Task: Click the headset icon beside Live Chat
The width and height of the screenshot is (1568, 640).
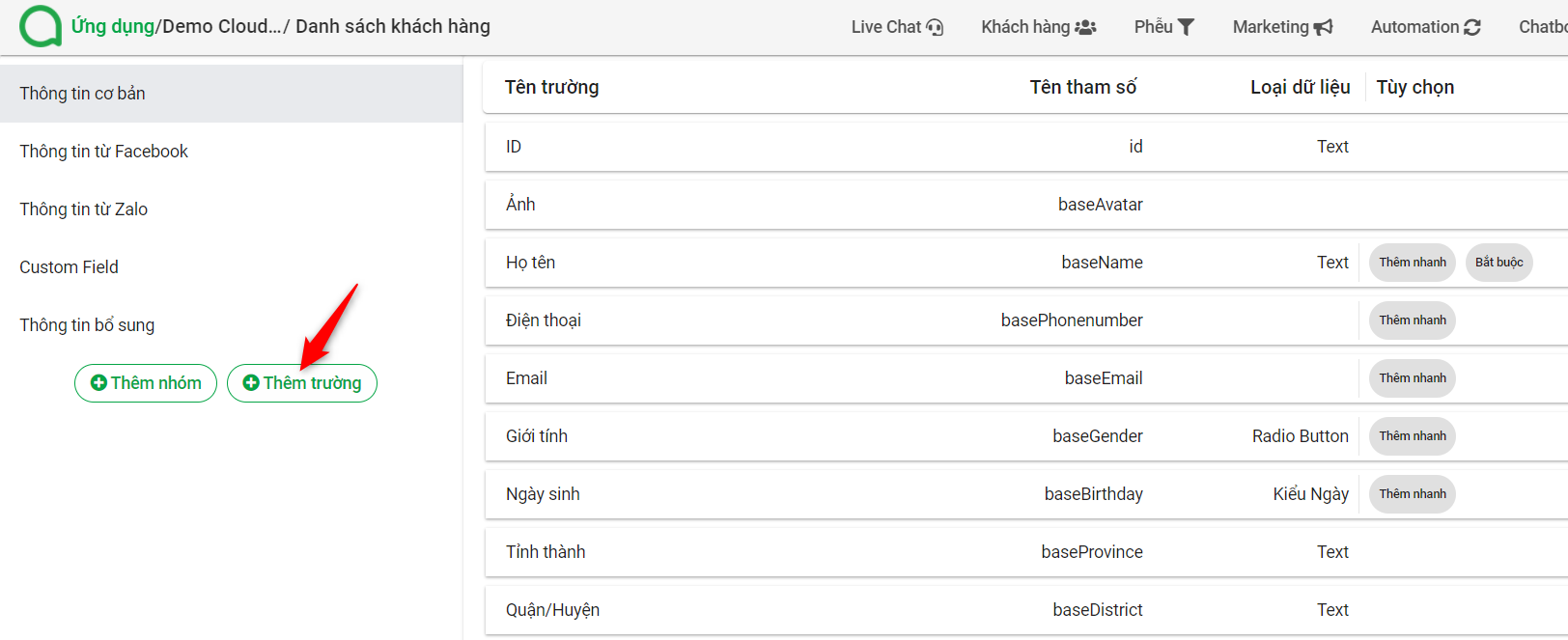Action: 935,27
